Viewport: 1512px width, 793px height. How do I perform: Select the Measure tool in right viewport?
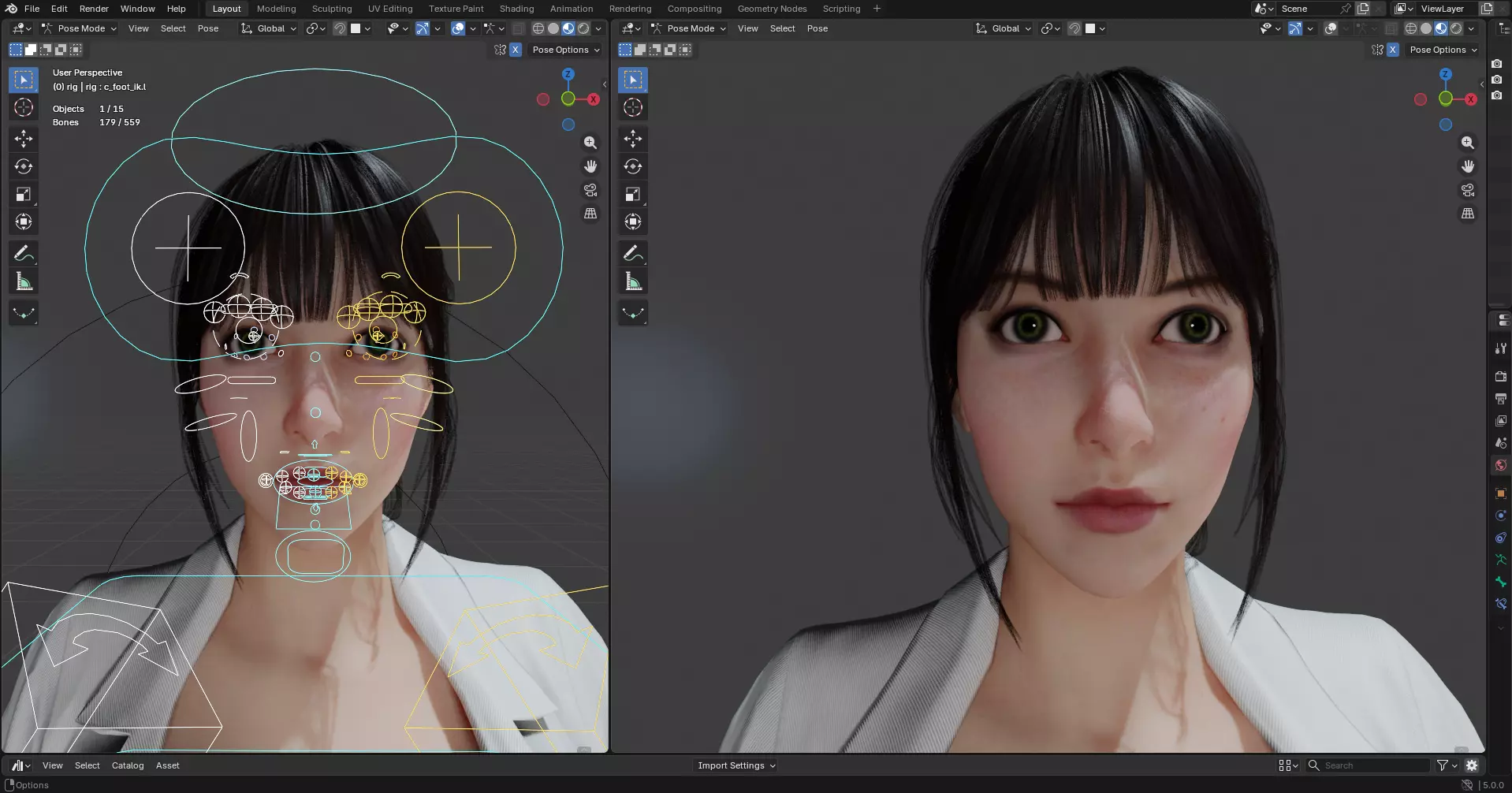[633, 281]
